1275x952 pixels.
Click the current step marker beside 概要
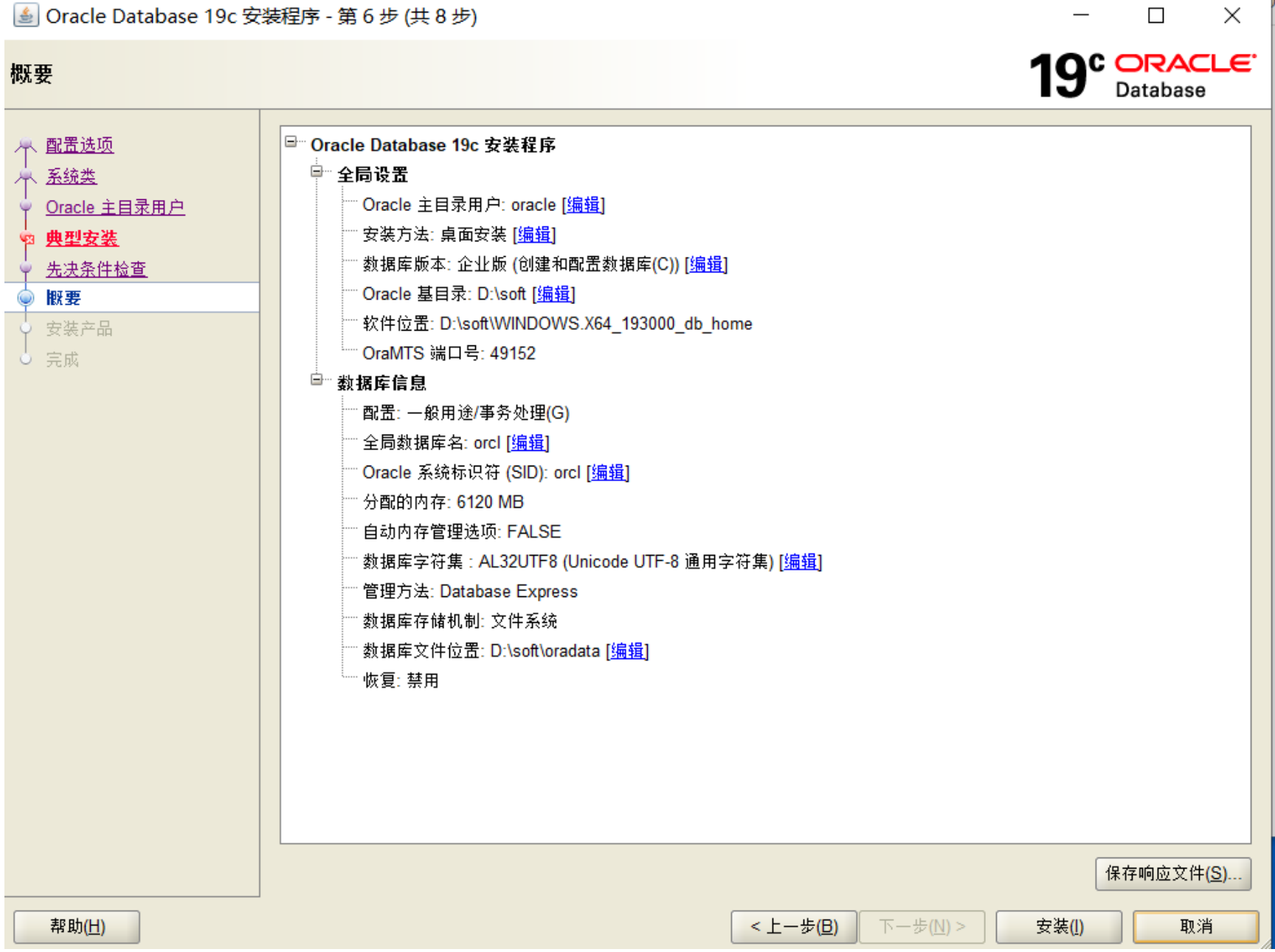pyautogui.click(x=26, y=298)
